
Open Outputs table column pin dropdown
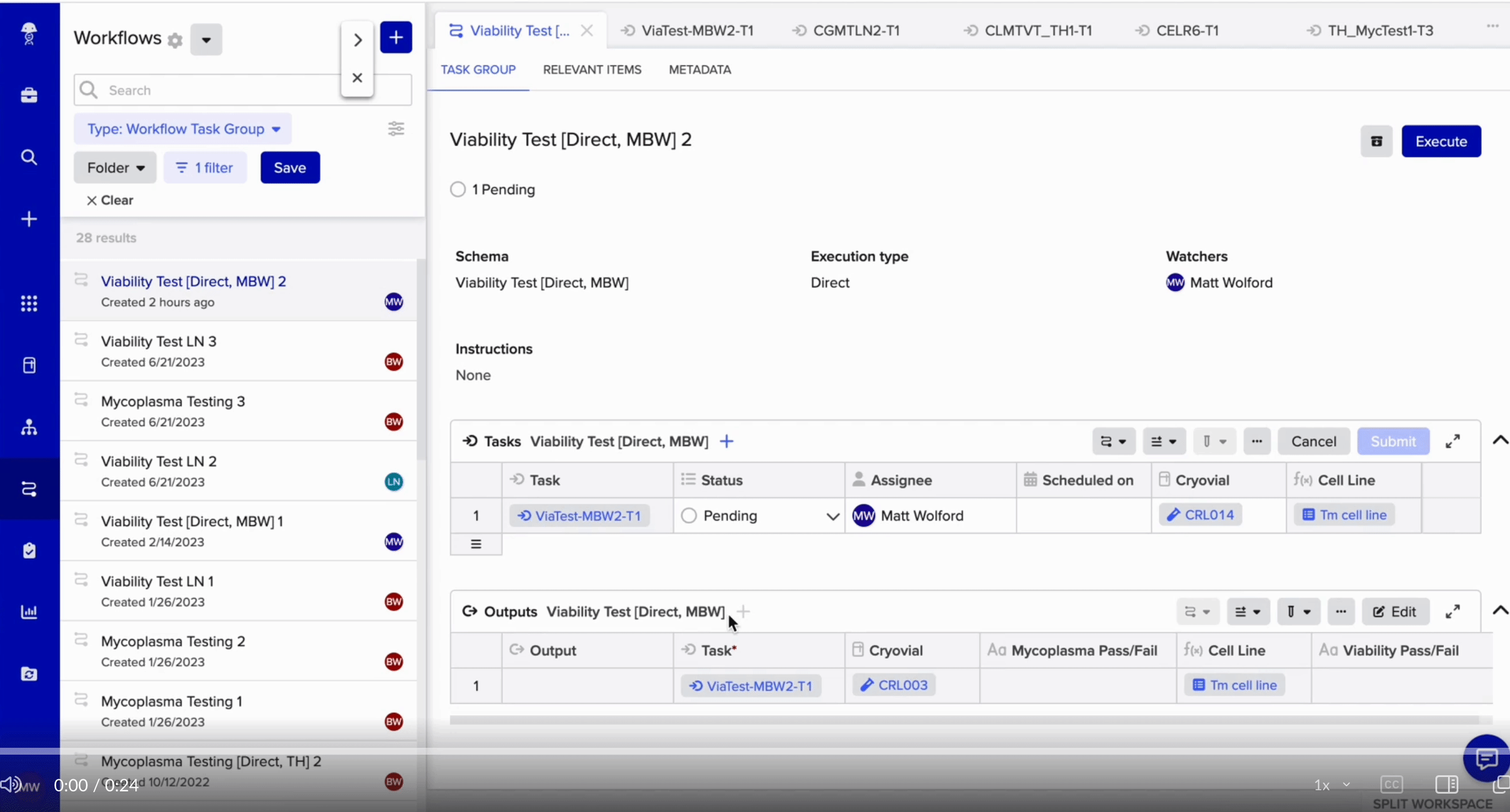click(1299, 612)
